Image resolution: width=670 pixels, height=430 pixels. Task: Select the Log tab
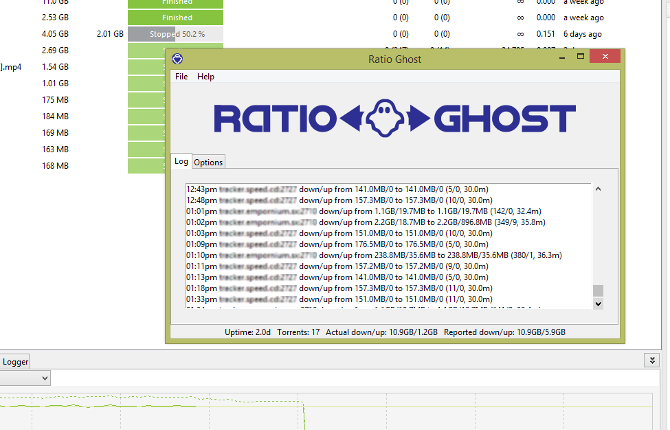click(181, 161)
